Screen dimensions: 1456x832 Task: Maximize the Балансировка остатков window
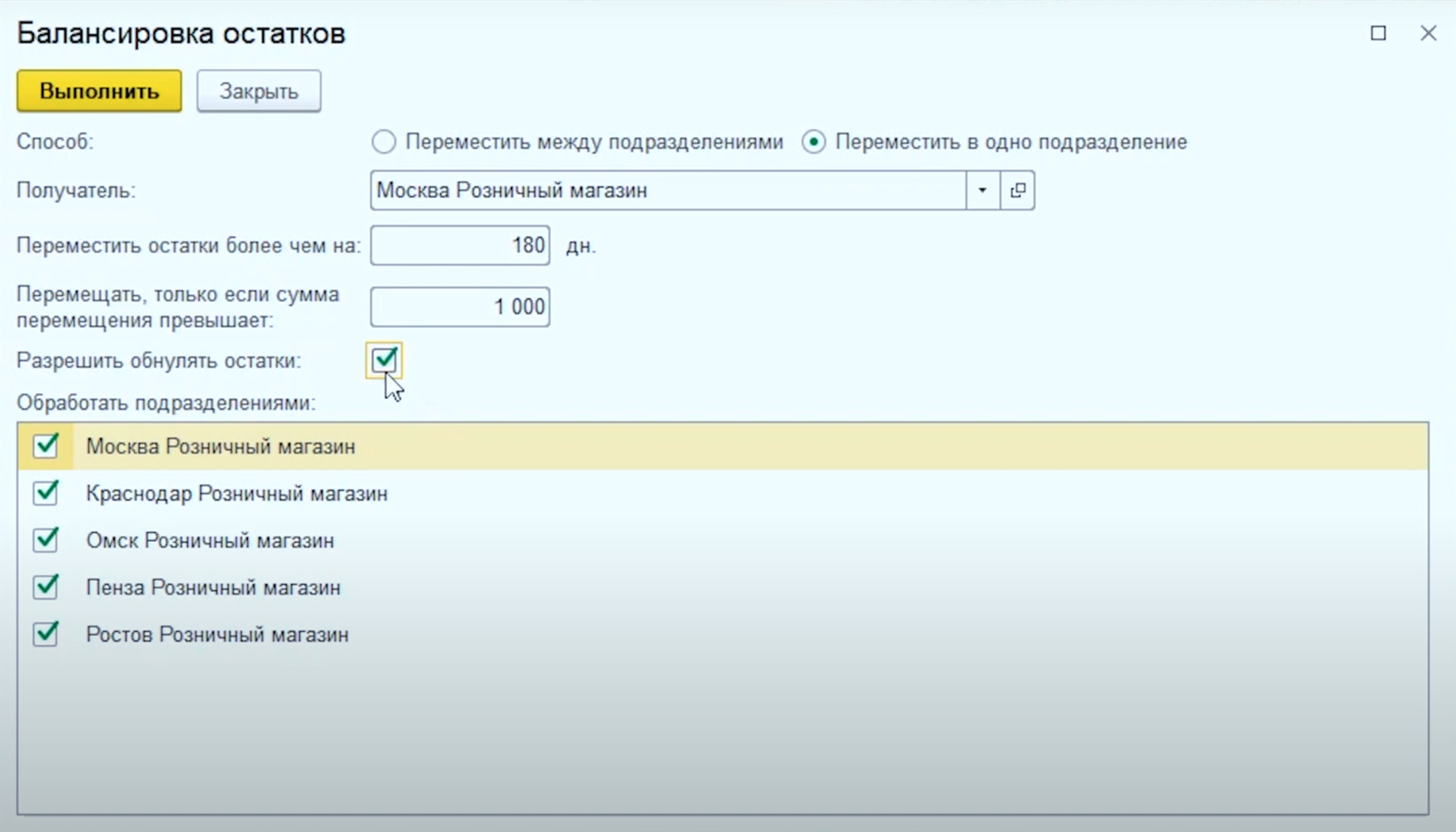tap(1378, 33)
